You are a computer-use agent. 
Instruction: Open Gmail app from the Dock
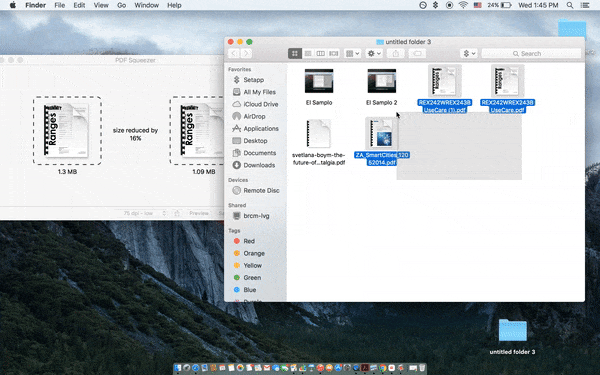(x=267, y=368)
